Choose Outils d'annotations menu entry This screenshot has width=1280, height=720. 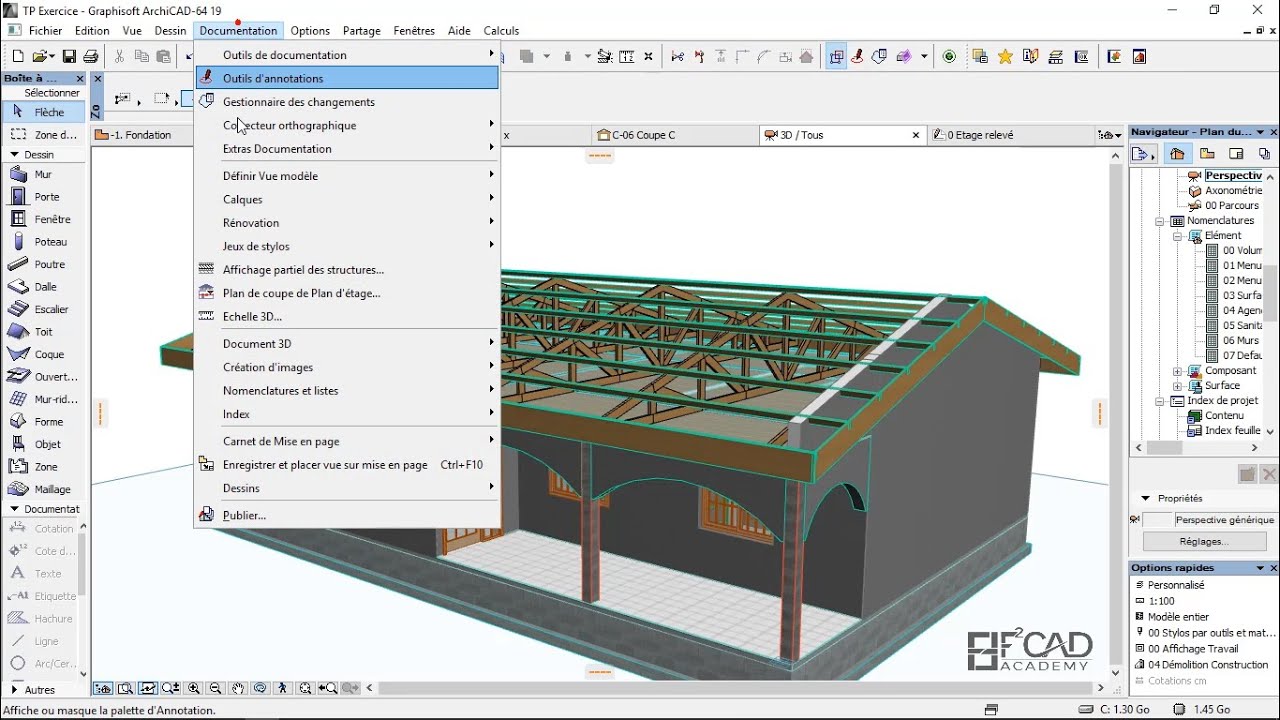click(347, 78)
